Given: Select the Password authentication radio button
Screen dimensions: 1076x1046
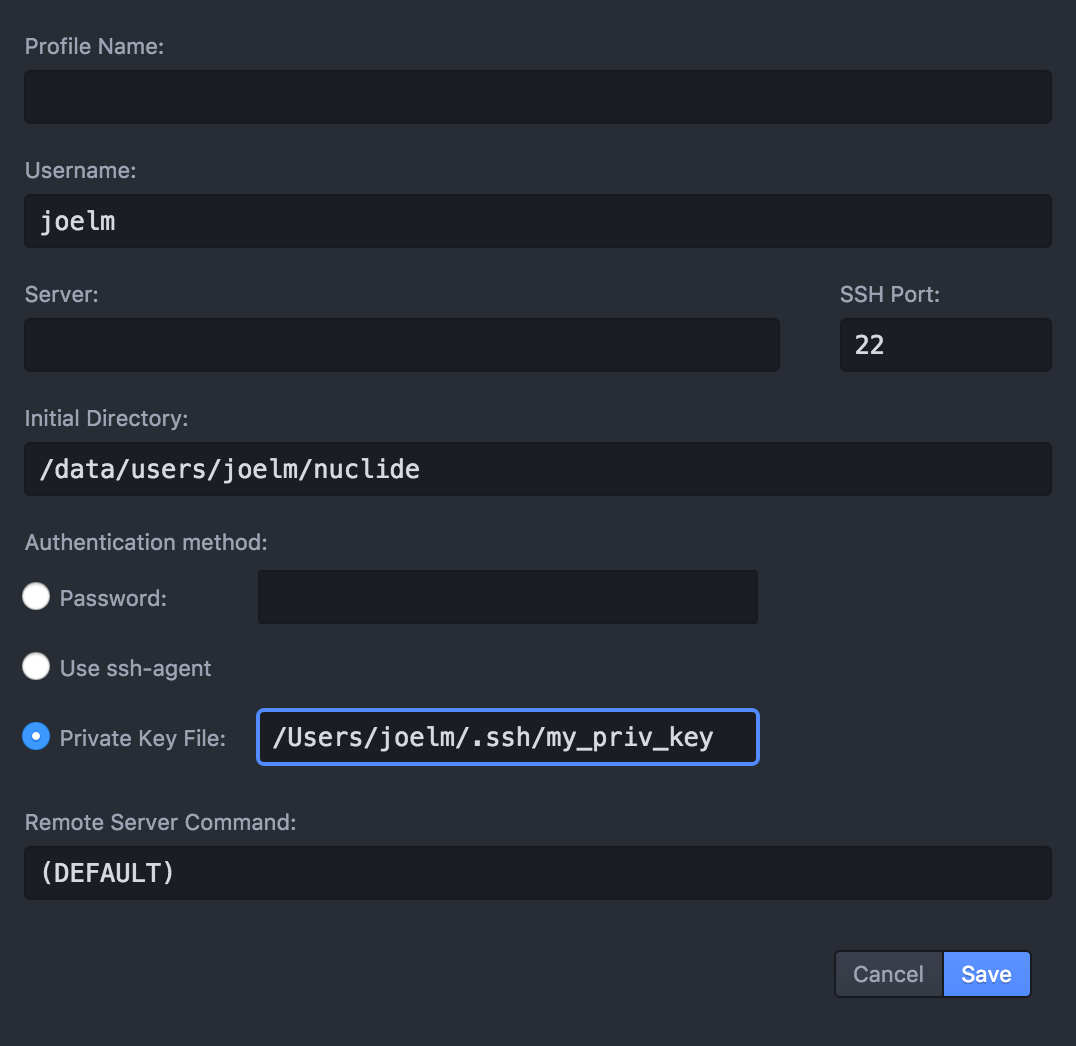Looking at the screenshot, I should click(36, 596).
